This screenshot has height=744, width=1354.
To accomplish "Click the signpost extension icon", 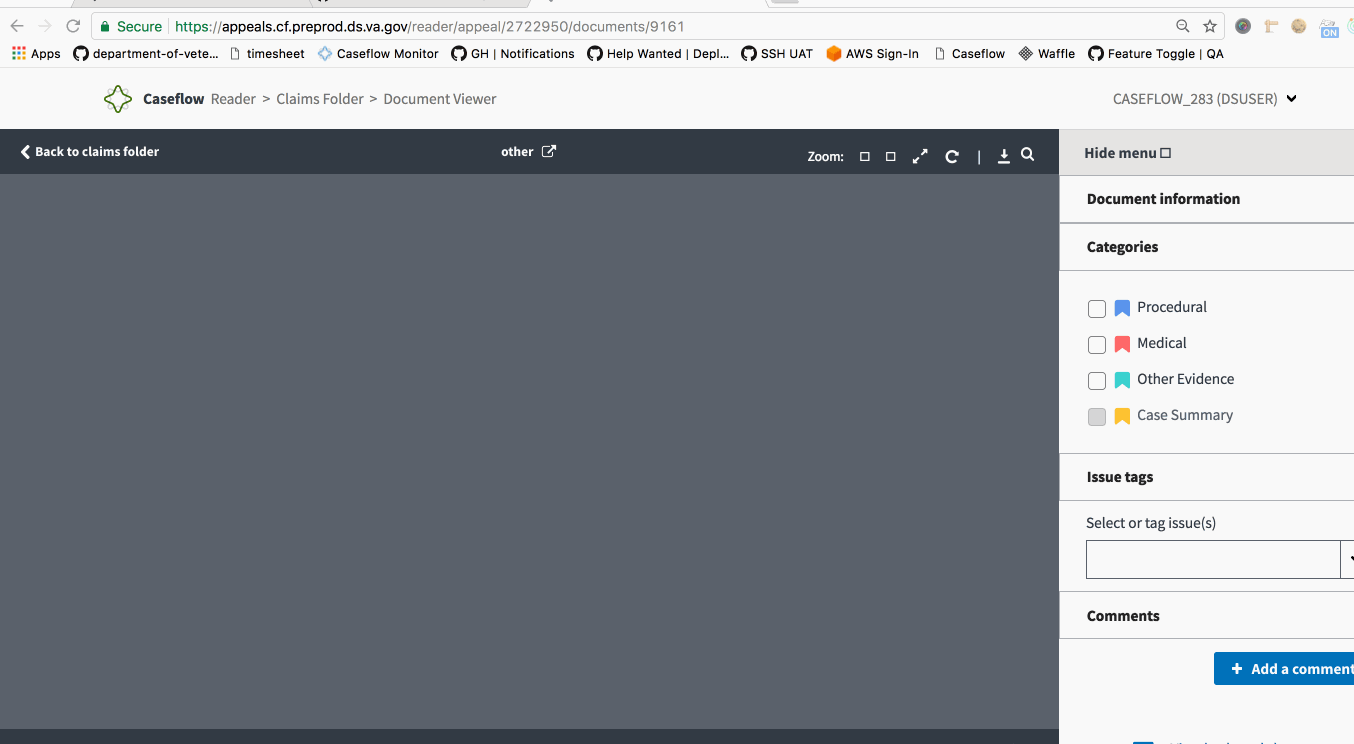I will pos(1271,27).
